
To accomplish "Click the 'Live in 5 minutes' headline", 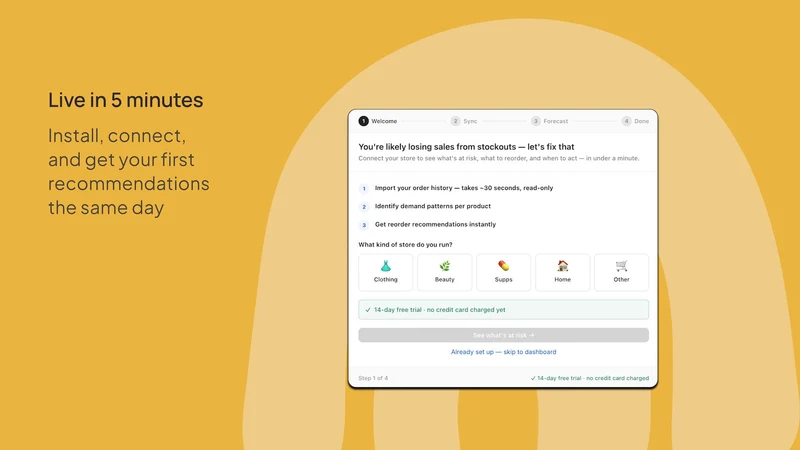I will (x=126, y=100).
